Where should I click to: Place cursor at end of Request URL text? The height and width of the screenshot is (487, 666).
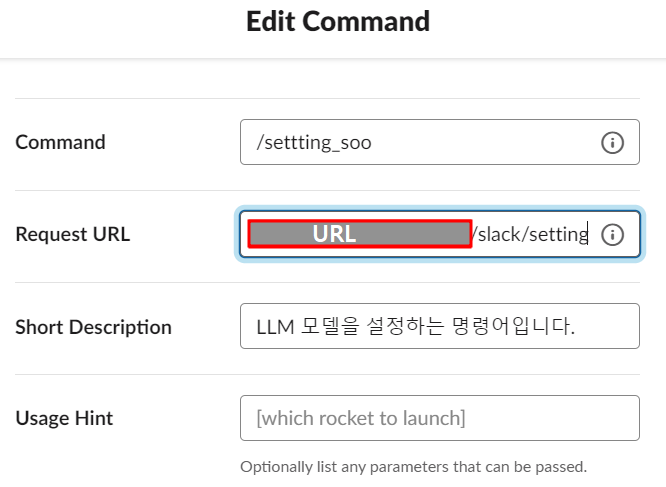(589, 235)
